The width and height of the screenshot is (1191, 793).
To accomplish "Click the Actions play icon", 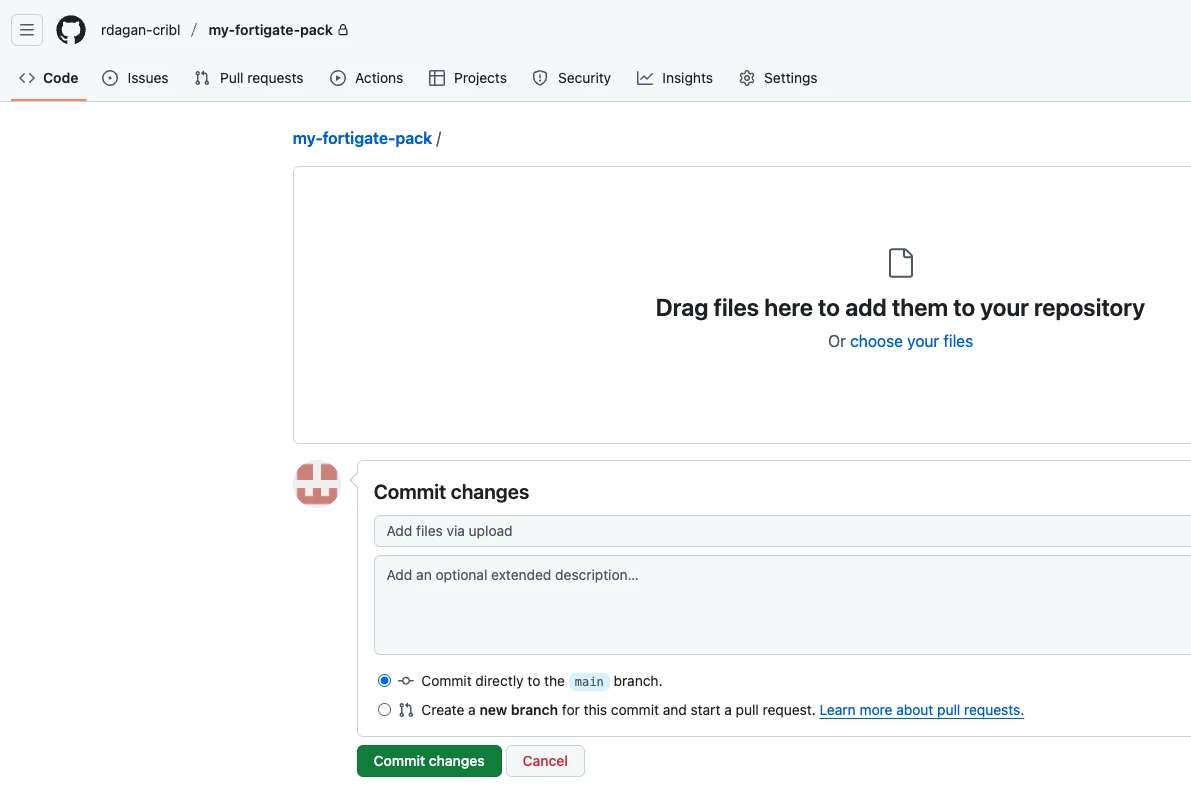I will click(x=338, y=78).
